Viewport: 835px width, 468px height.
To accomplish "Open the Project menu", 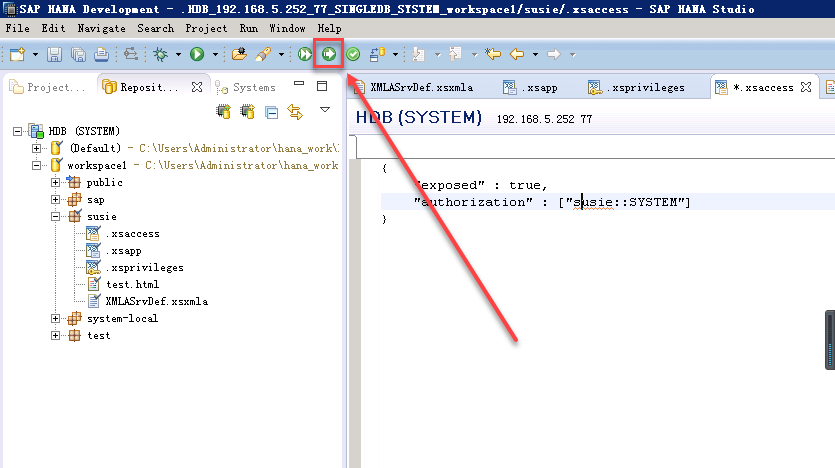I will 206,28.
